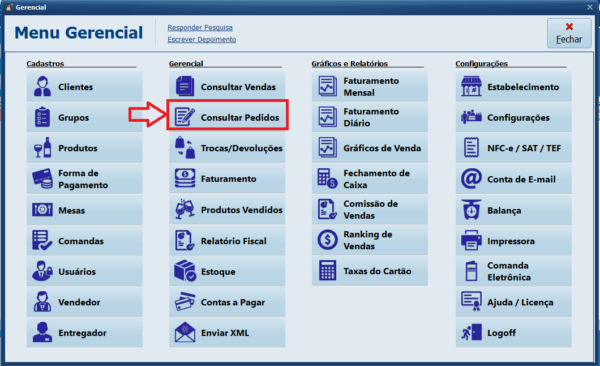Click the Logoff exit door icon
The width and height of the screenshot is (600, 366).
point(471,332)
